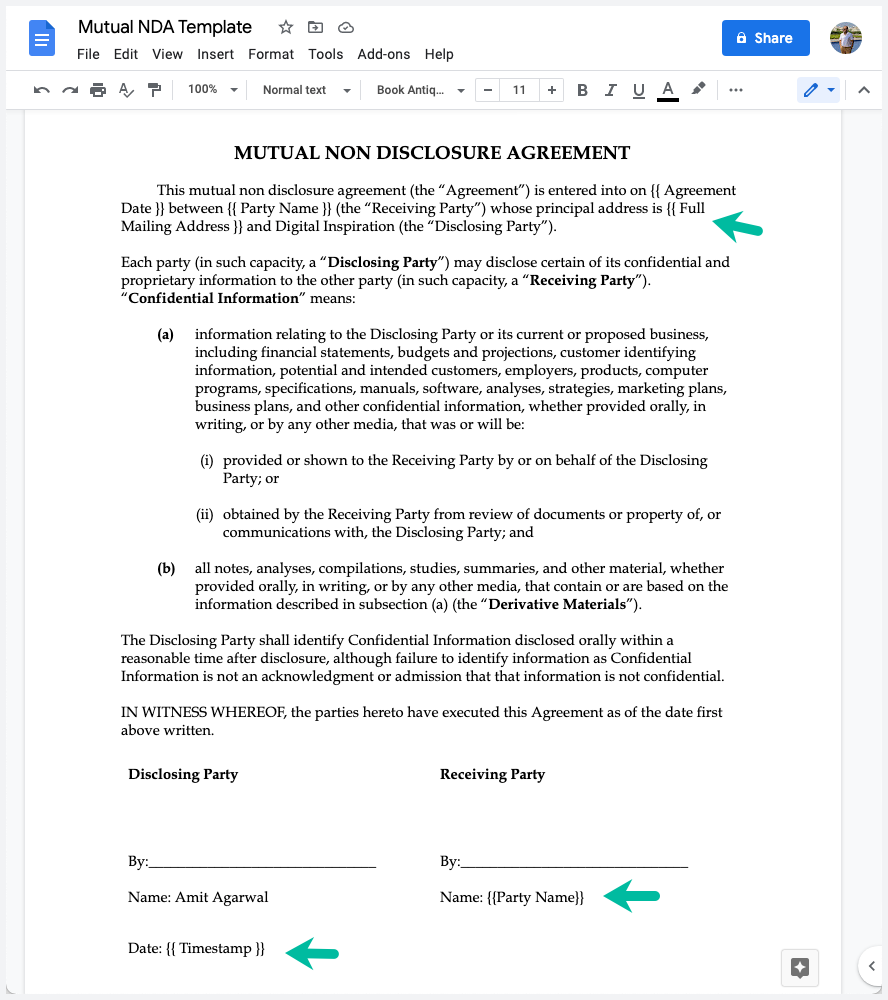Decrease font size with the minus button
Viewport: 888px width, 1000px height.
click(487, 90)
